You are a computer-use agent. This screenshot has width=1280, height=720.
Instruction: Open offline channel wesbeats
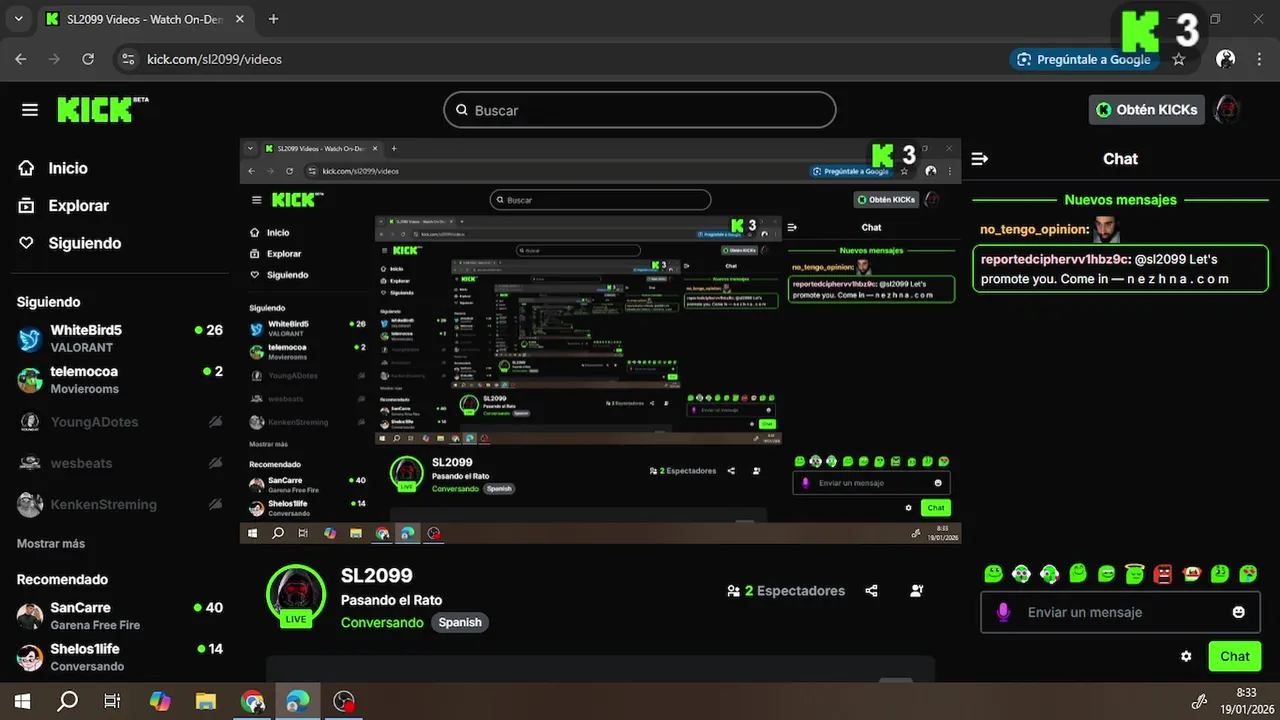pos(120,463)
